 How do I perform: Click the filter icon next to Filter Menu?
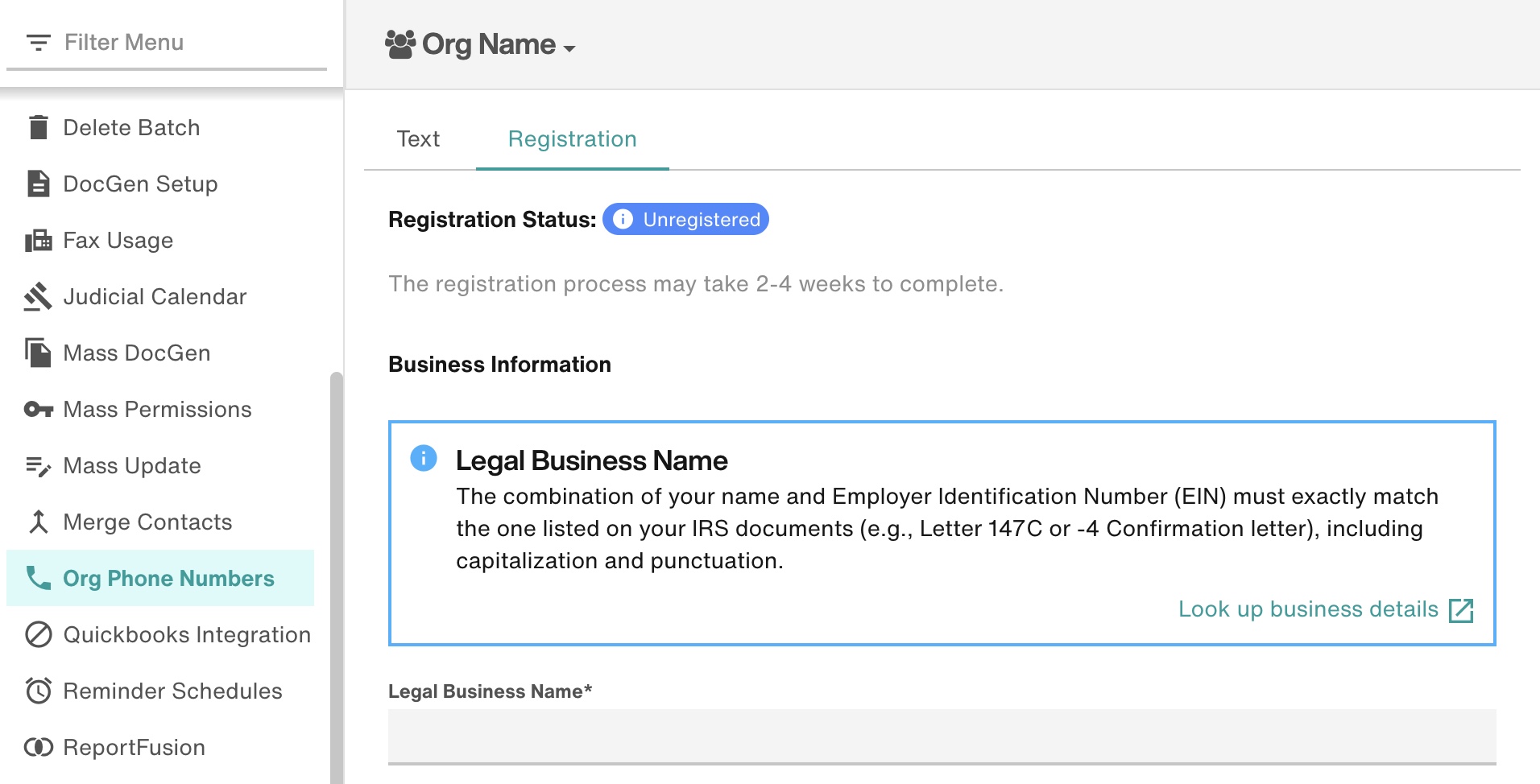point(38,43)
